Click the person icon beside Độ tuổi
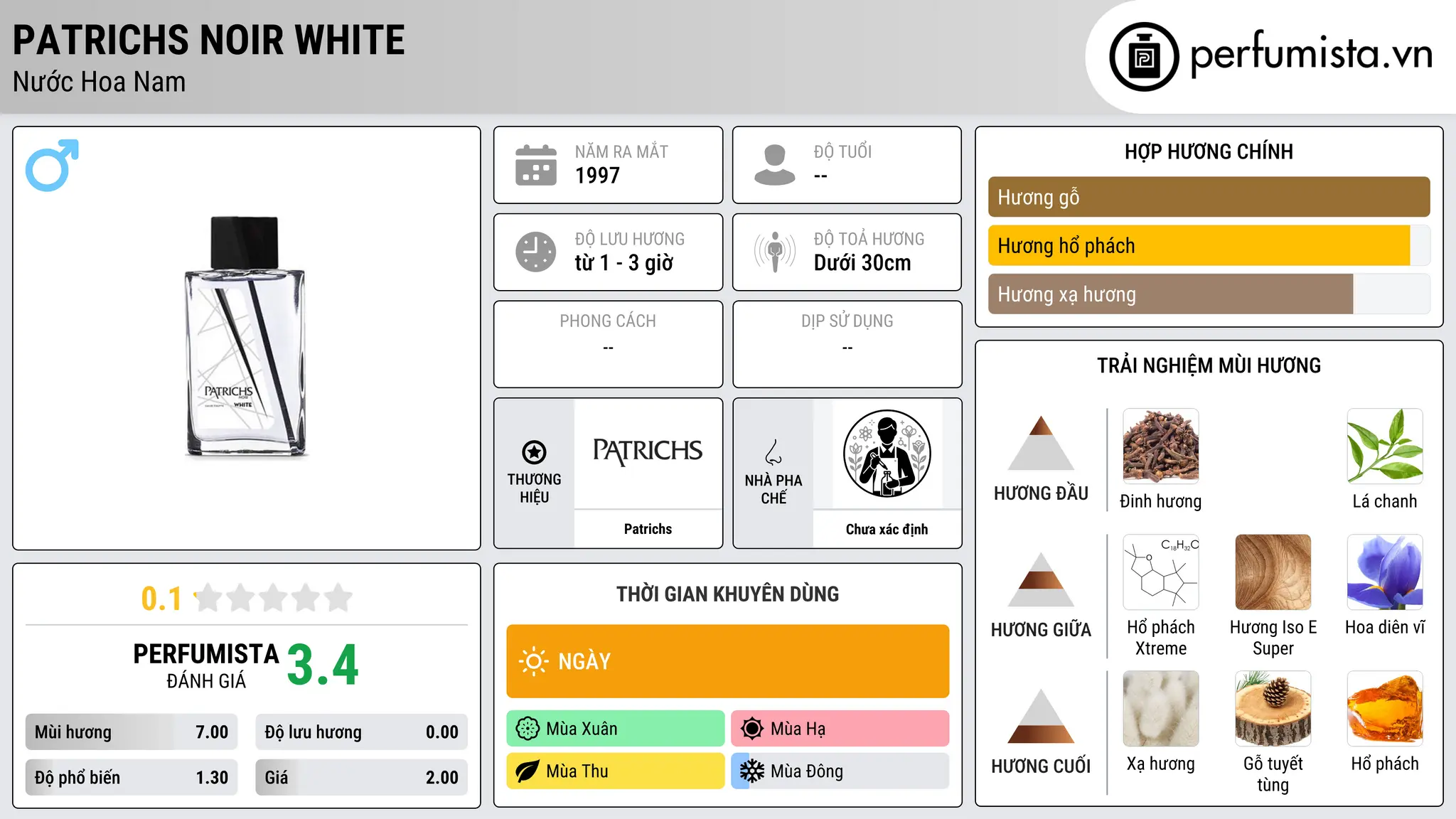The width and height of the screenshot is (1456, 819). (775, 165)
